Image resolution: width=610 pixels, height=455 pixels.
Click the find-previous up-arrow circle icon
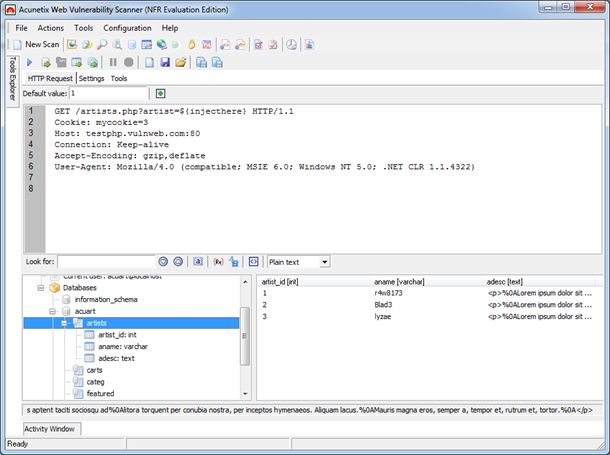(178, 262)
